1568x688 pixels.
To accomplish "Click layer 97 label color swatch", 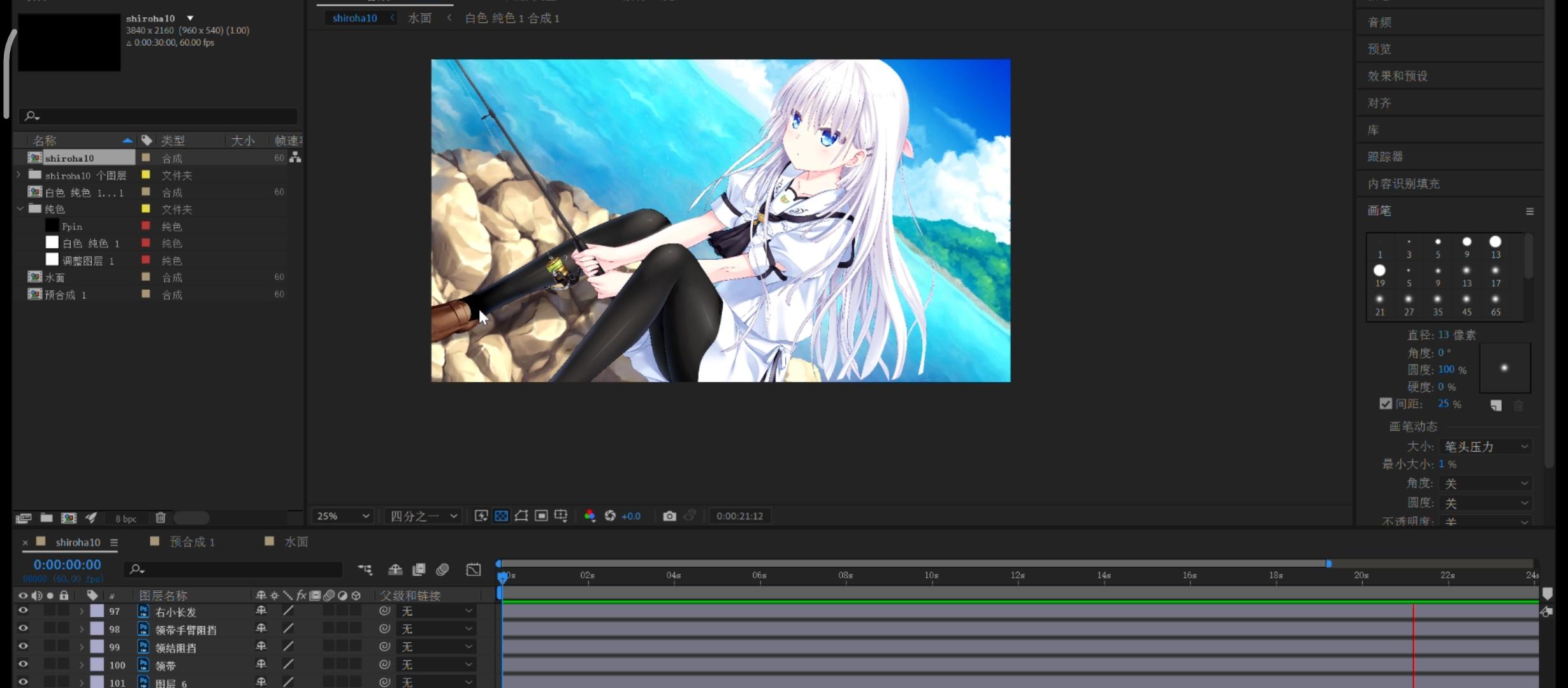I will pos(97,611).
